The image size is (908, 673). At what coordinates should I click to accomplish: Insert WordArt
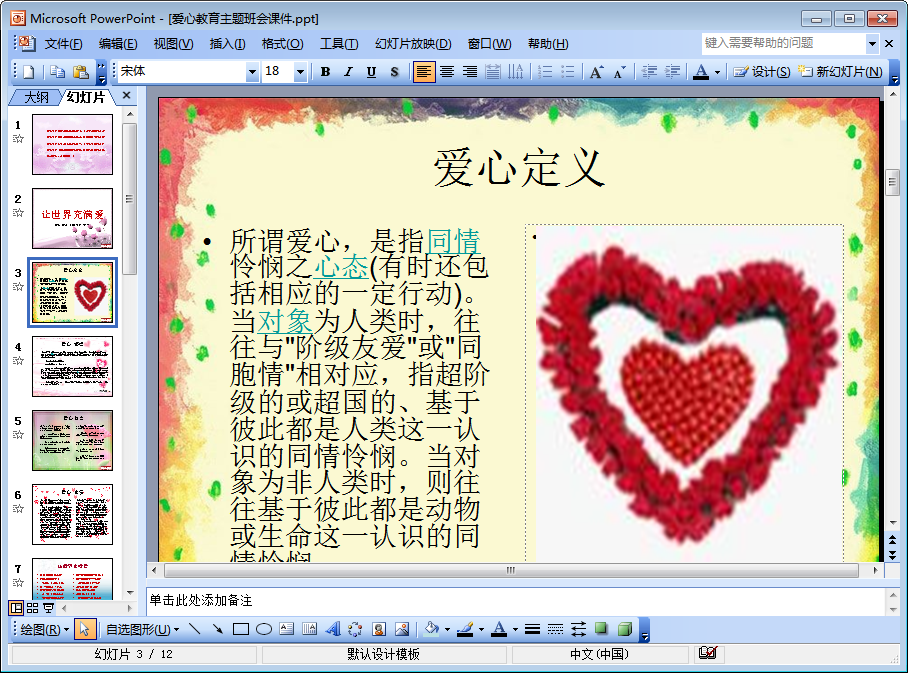[333, 629]
